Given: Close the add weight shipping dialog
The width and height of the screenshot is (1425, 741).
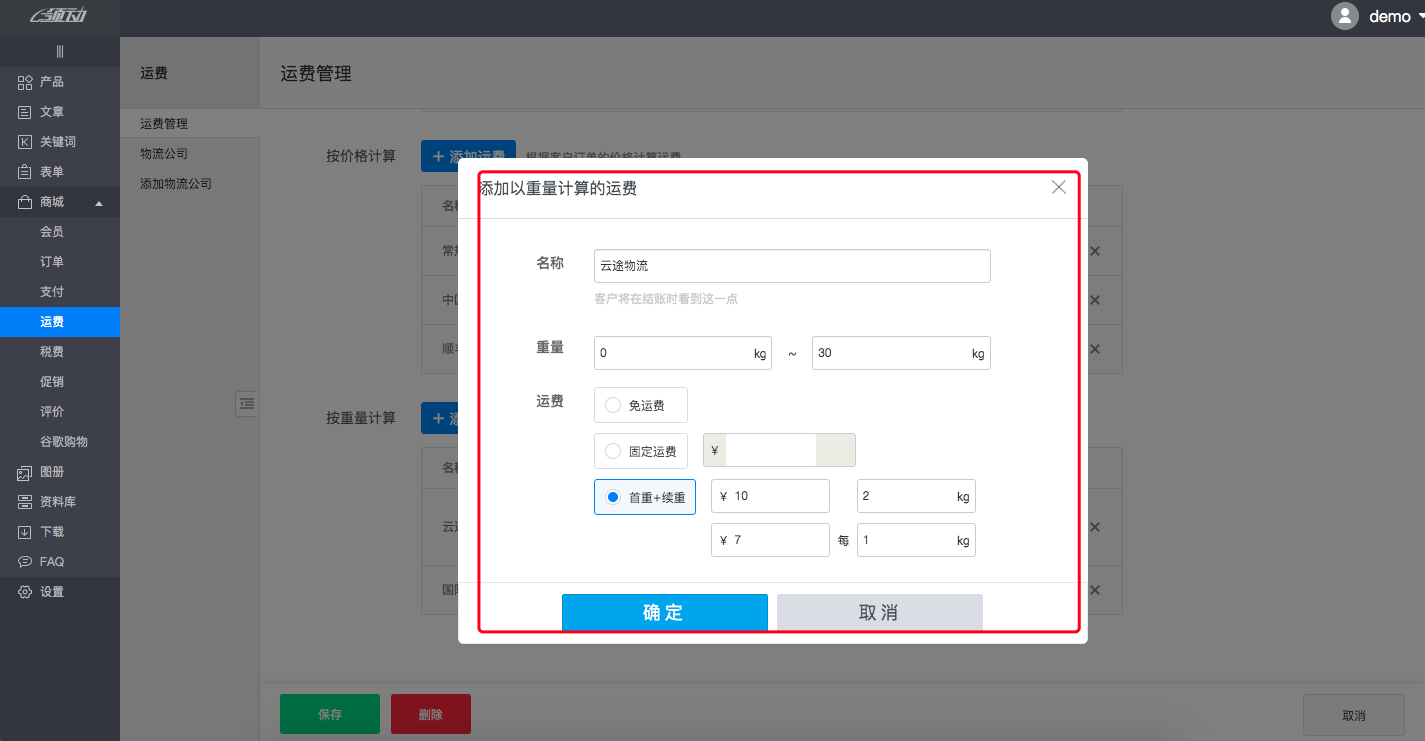Looking at the screenshot, I should [1058, 187].
